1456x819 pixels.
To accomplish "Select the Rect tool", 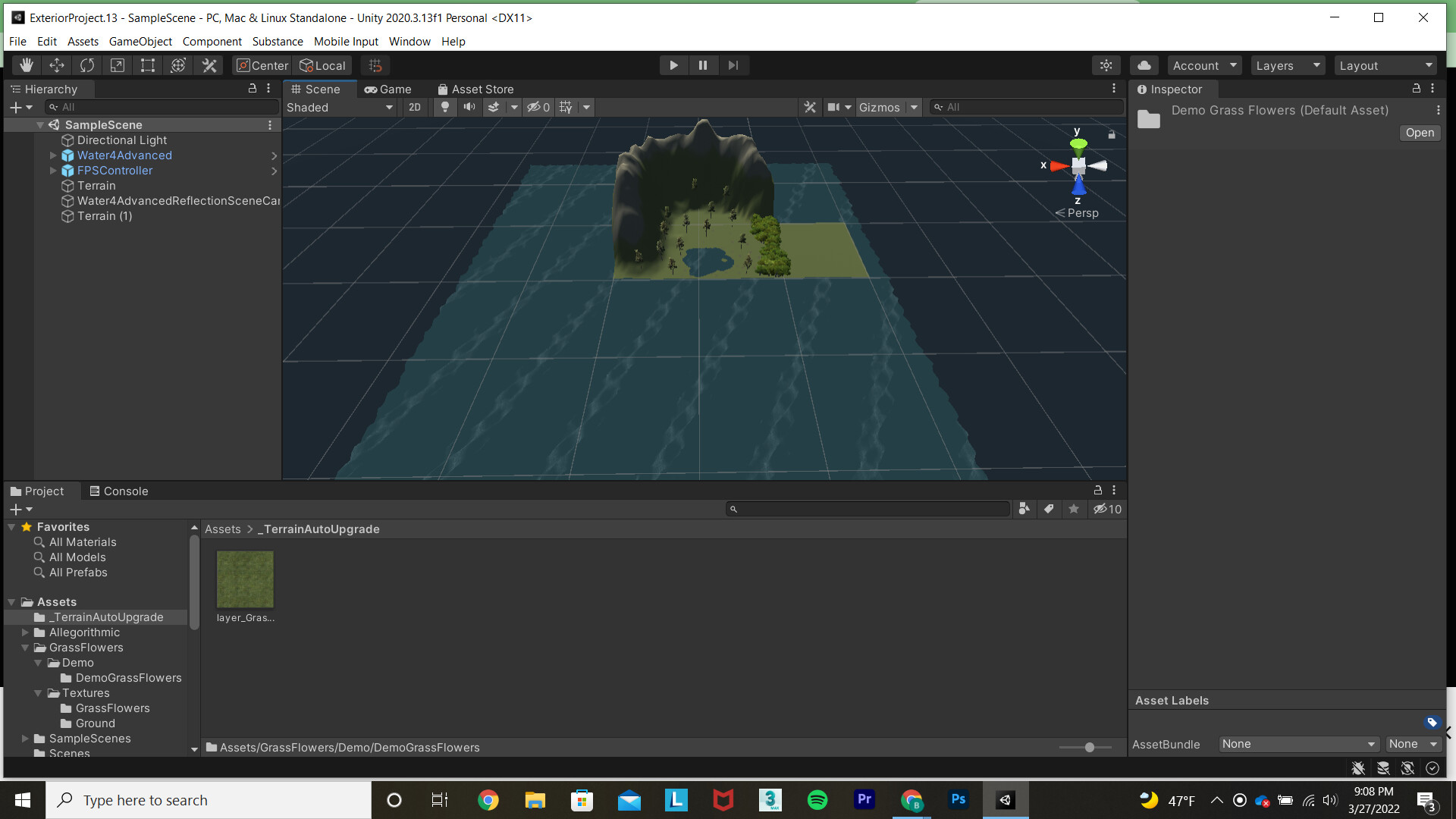I will [x=147, y=65].
